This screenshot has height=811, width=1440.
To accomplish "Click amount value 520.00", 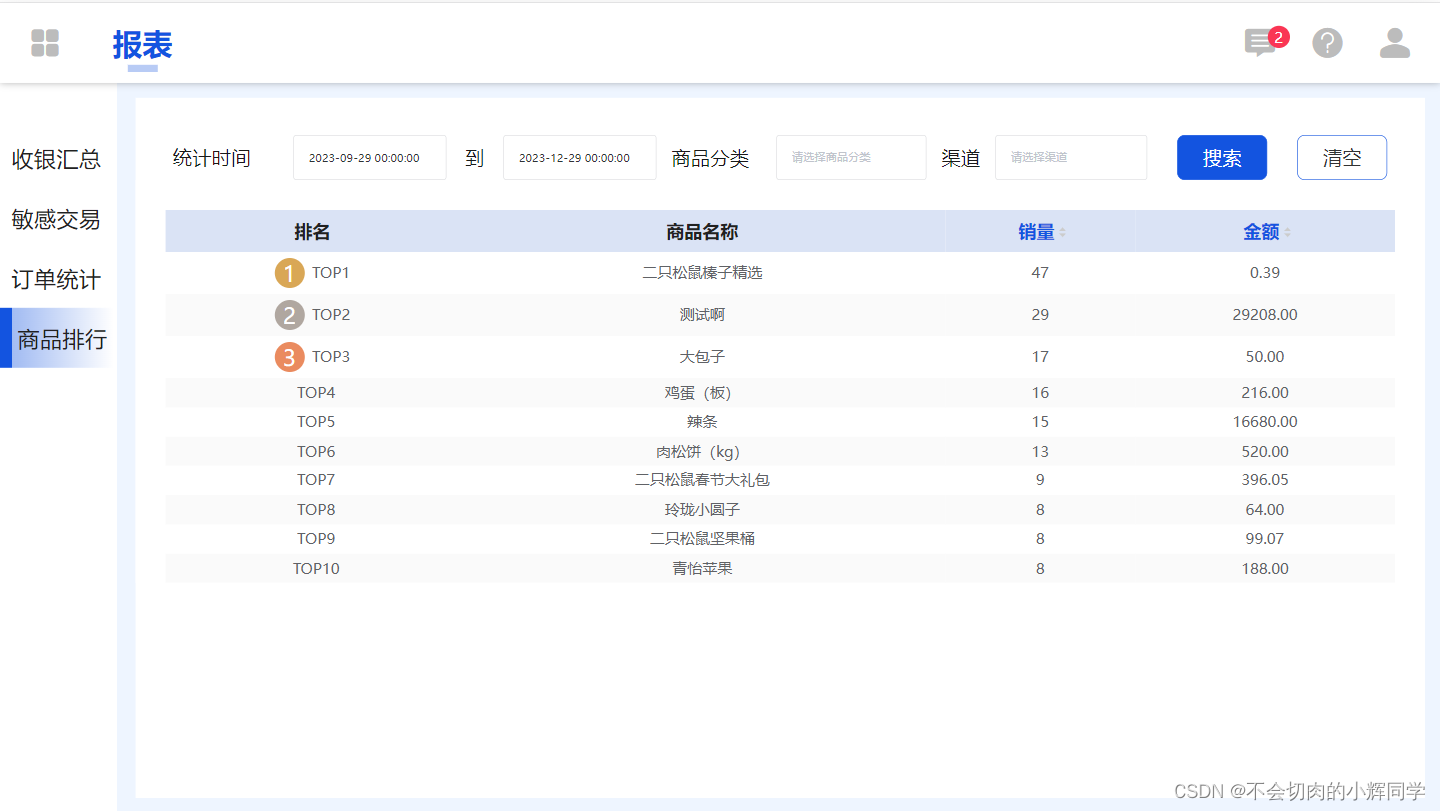I will tap(1265, 452).
